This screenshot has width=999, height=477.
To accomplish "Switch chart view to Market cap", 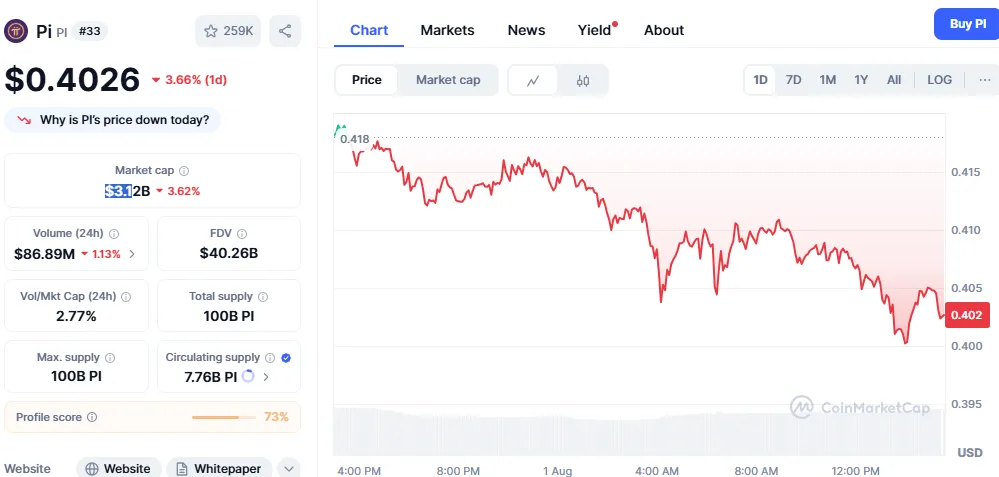I will tap(448, 80).
